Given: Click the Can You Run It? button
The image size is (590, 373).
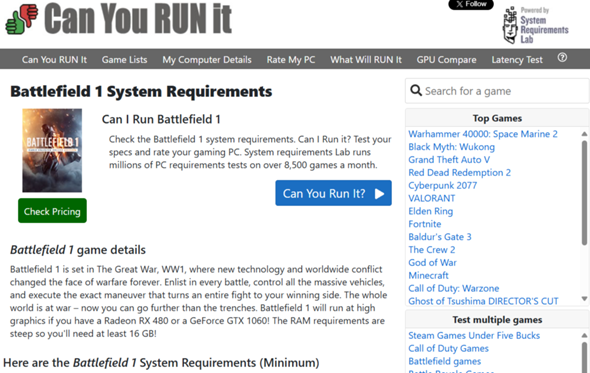Looking at the screenshot, I should click(333, 193).
